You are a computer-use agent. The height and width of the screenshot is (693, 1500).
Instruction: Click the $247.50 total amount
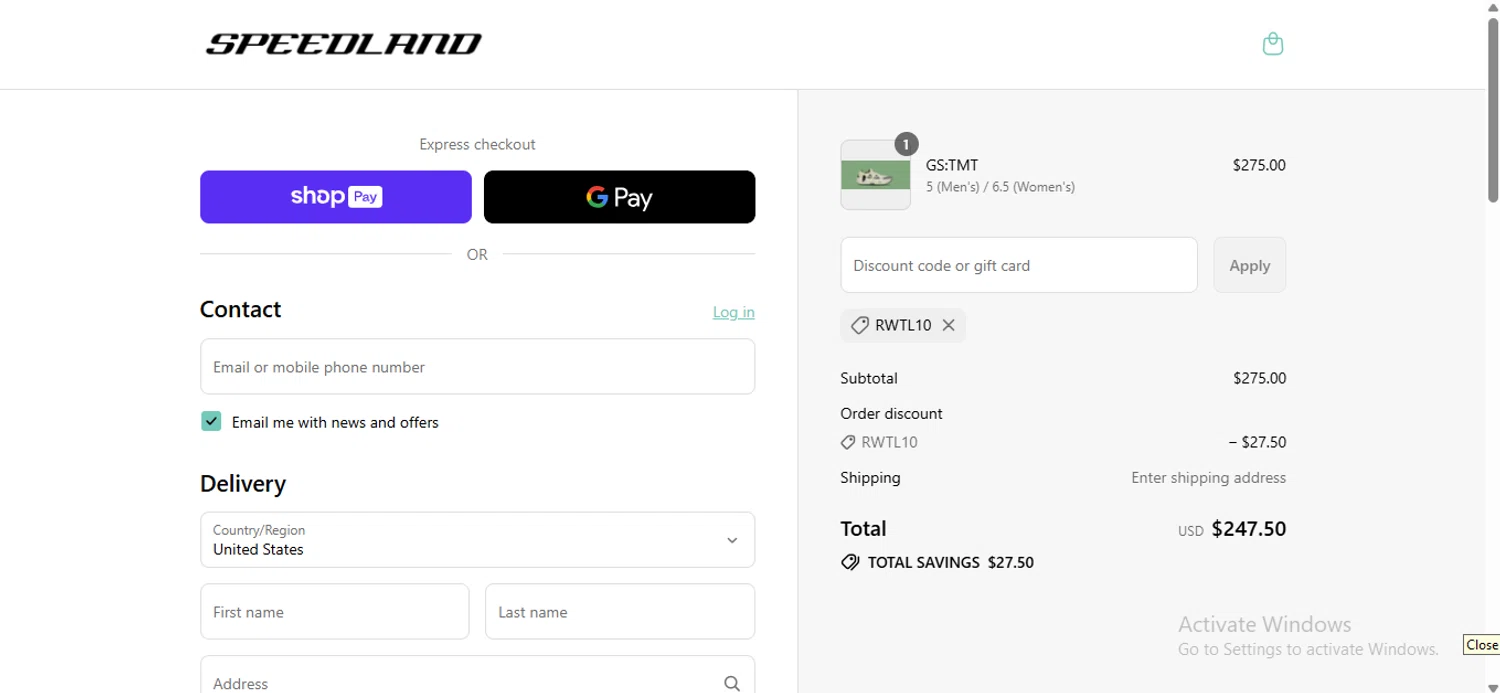click(x=1248, y=529)
